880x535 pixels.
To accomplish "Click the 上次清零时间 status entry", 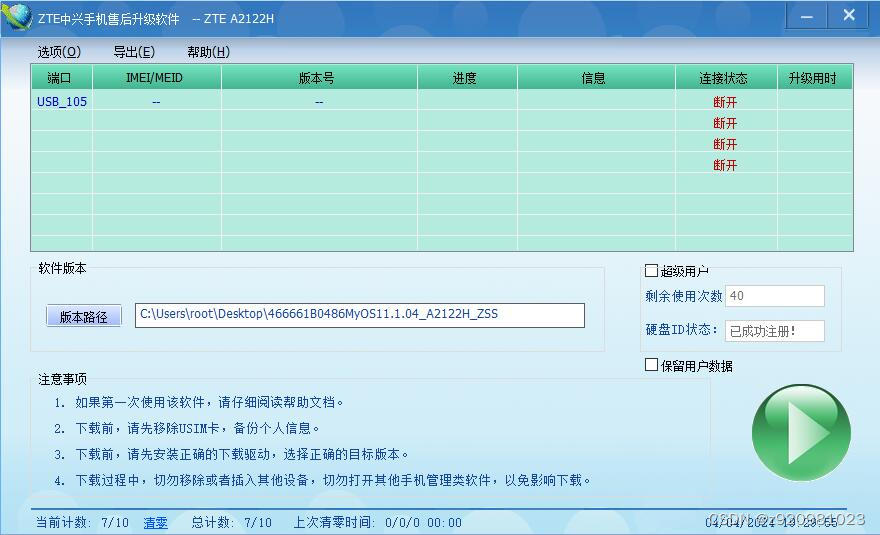I will click(378, 523).
